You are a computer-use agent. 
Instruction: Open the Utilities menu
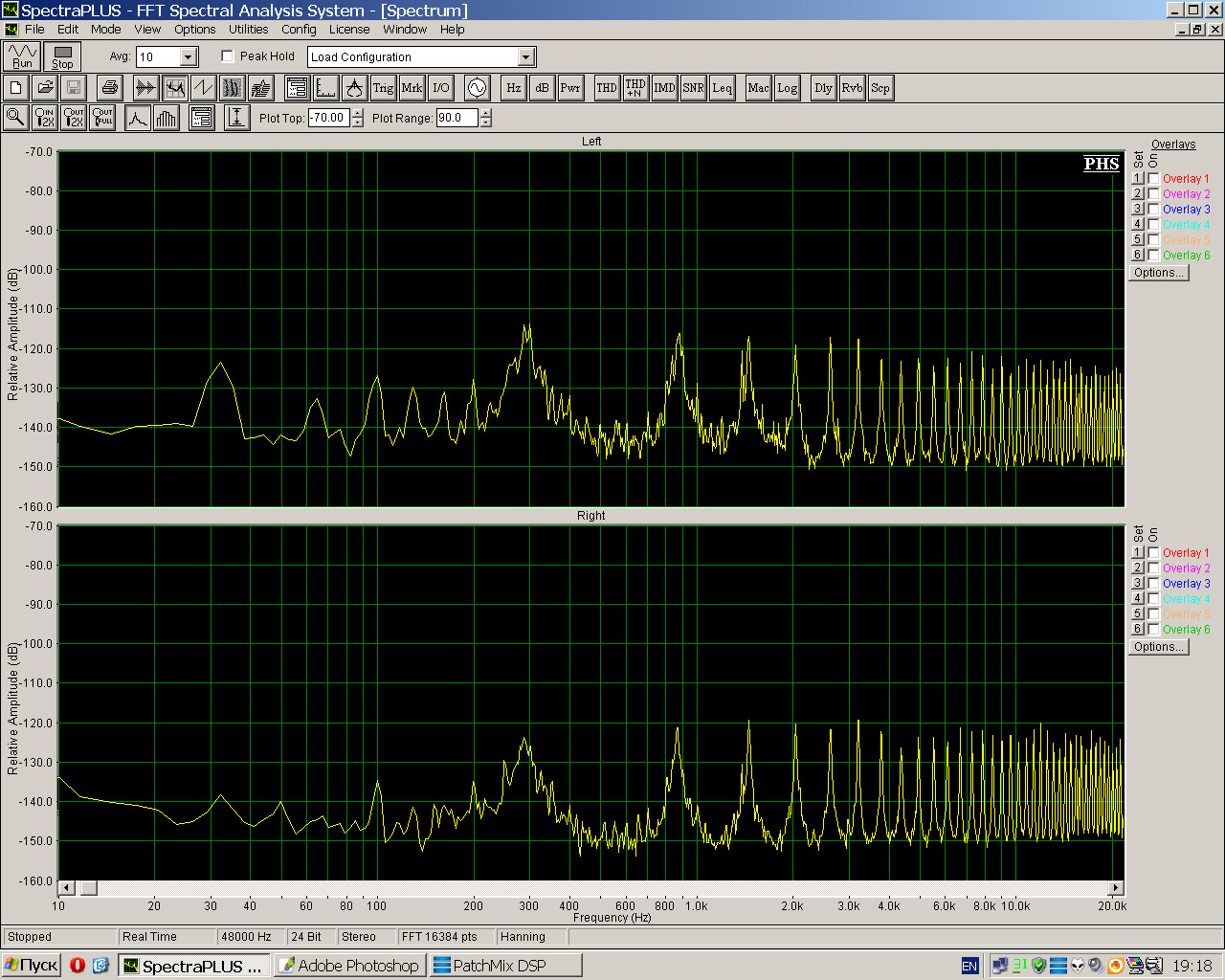[248, 30]
